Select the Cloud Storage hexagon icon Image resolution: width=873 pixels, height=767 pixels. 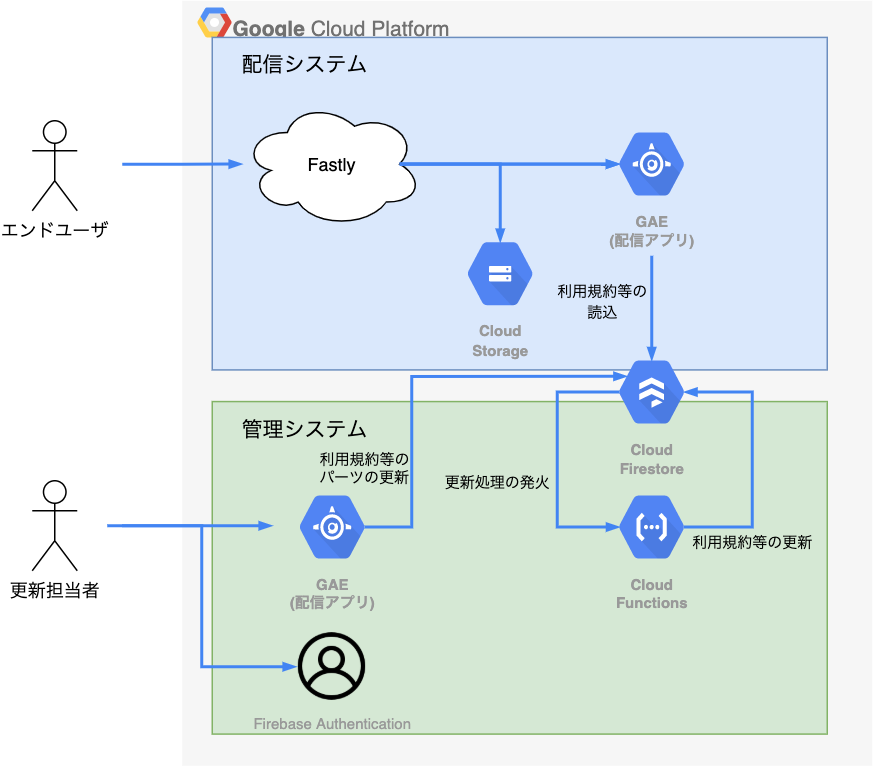tap(500, 273)
